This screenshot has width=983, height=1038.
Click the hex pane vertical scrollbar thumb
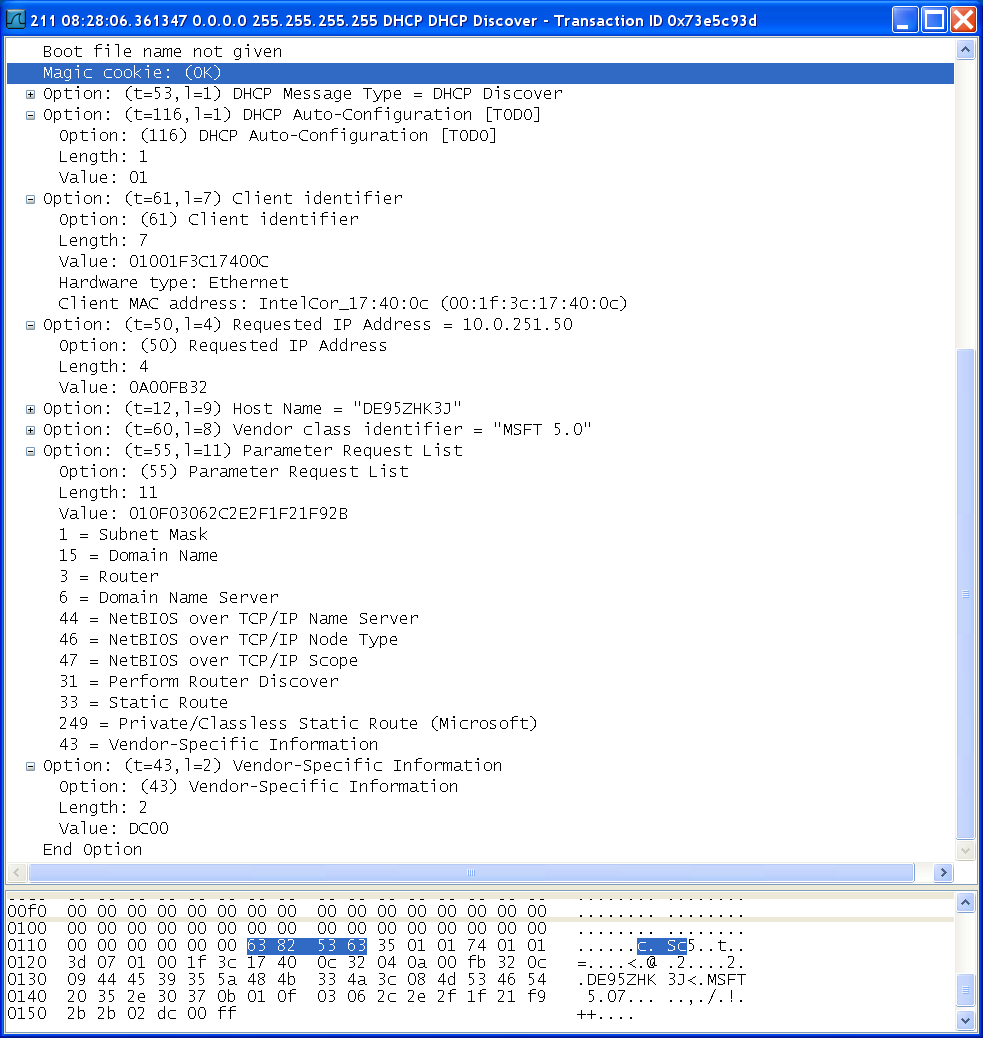point(965,990)
